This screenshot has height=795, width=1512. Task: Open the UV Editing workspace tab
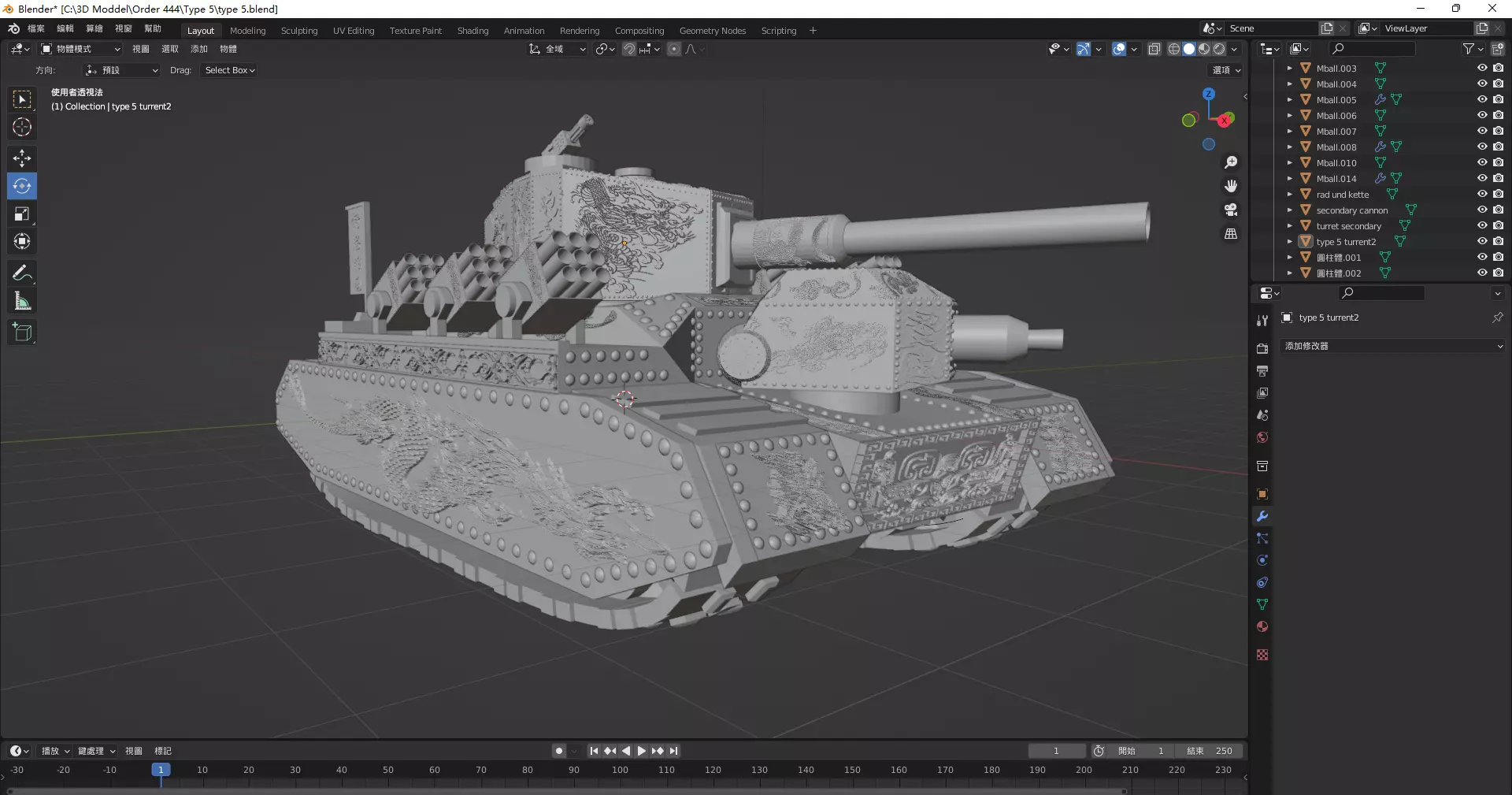click(354, 31)
